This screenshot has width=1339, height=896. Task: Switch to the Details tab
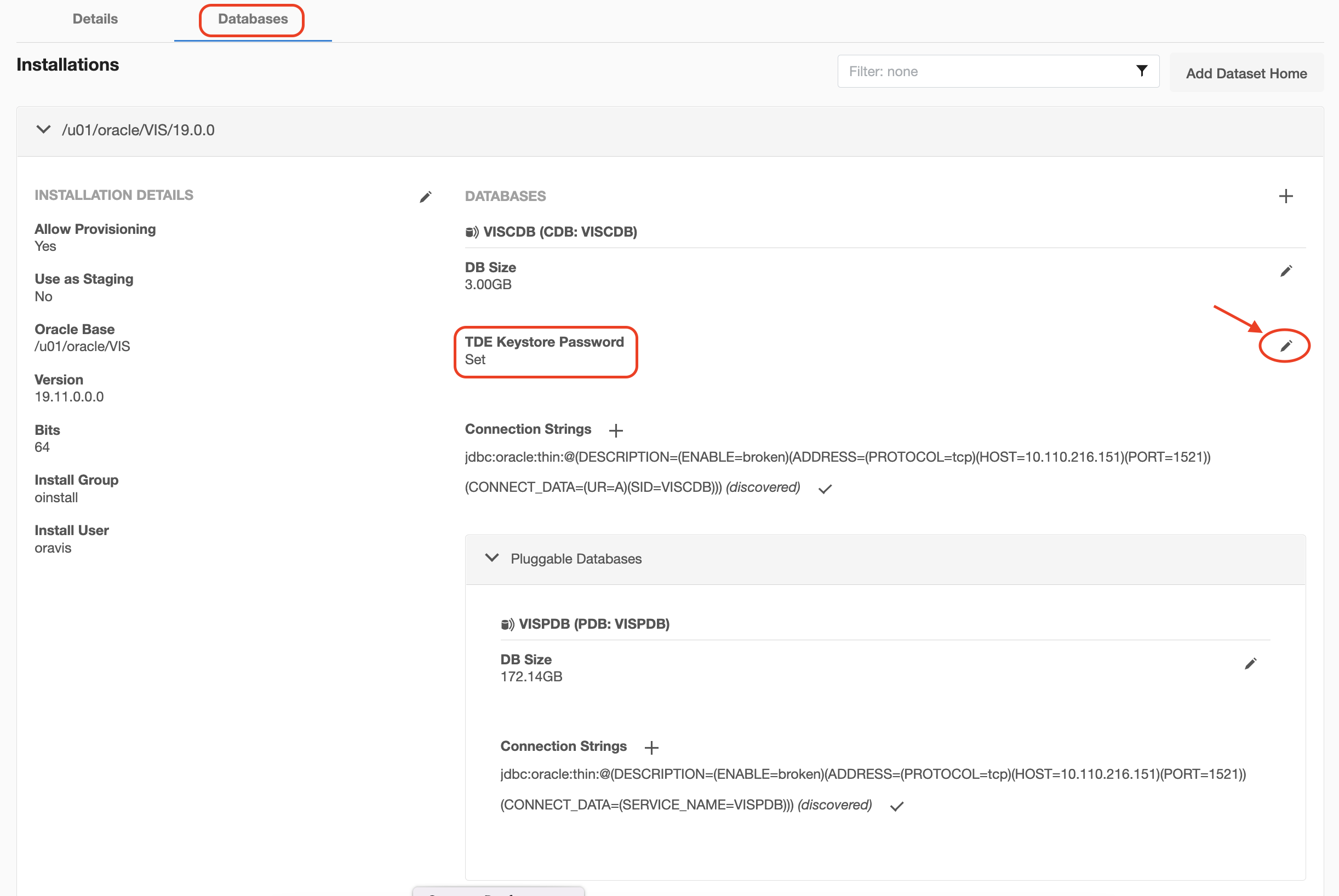(95, 19)
